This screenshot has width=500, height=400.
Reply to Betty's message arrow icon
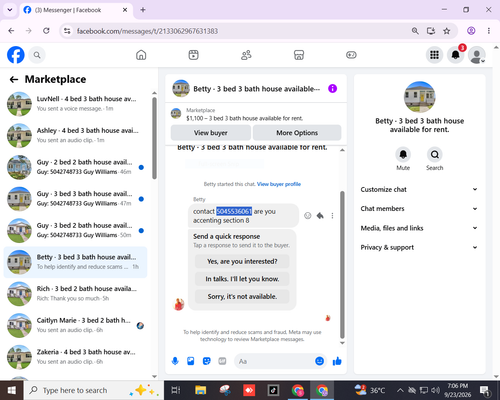320,216
